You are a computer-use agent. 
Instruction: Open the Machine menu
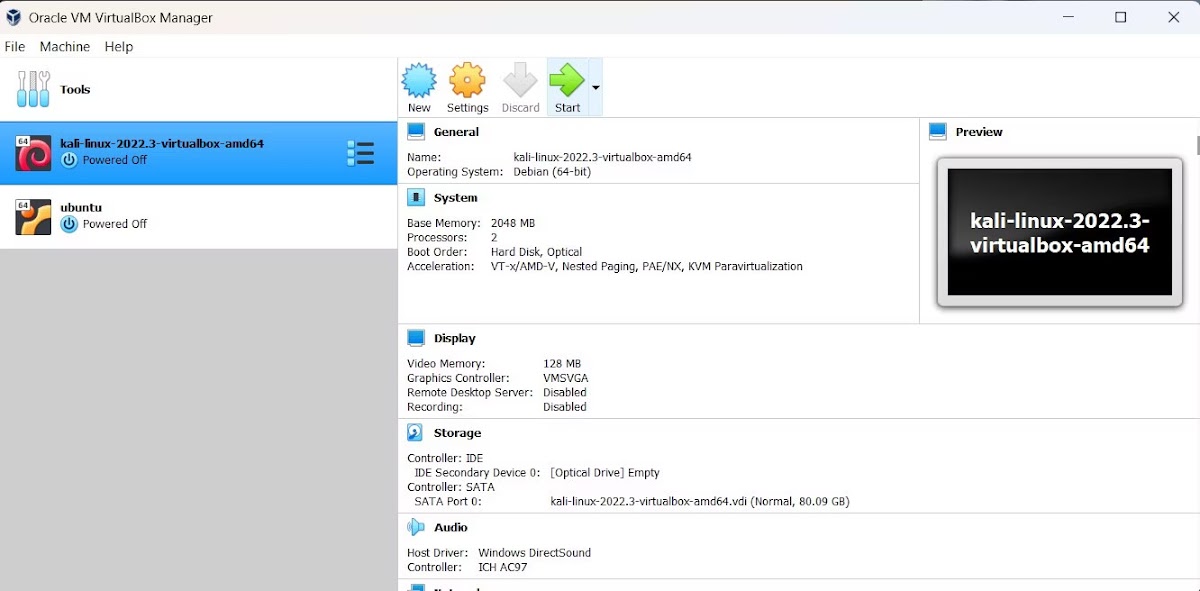point(65,46)
